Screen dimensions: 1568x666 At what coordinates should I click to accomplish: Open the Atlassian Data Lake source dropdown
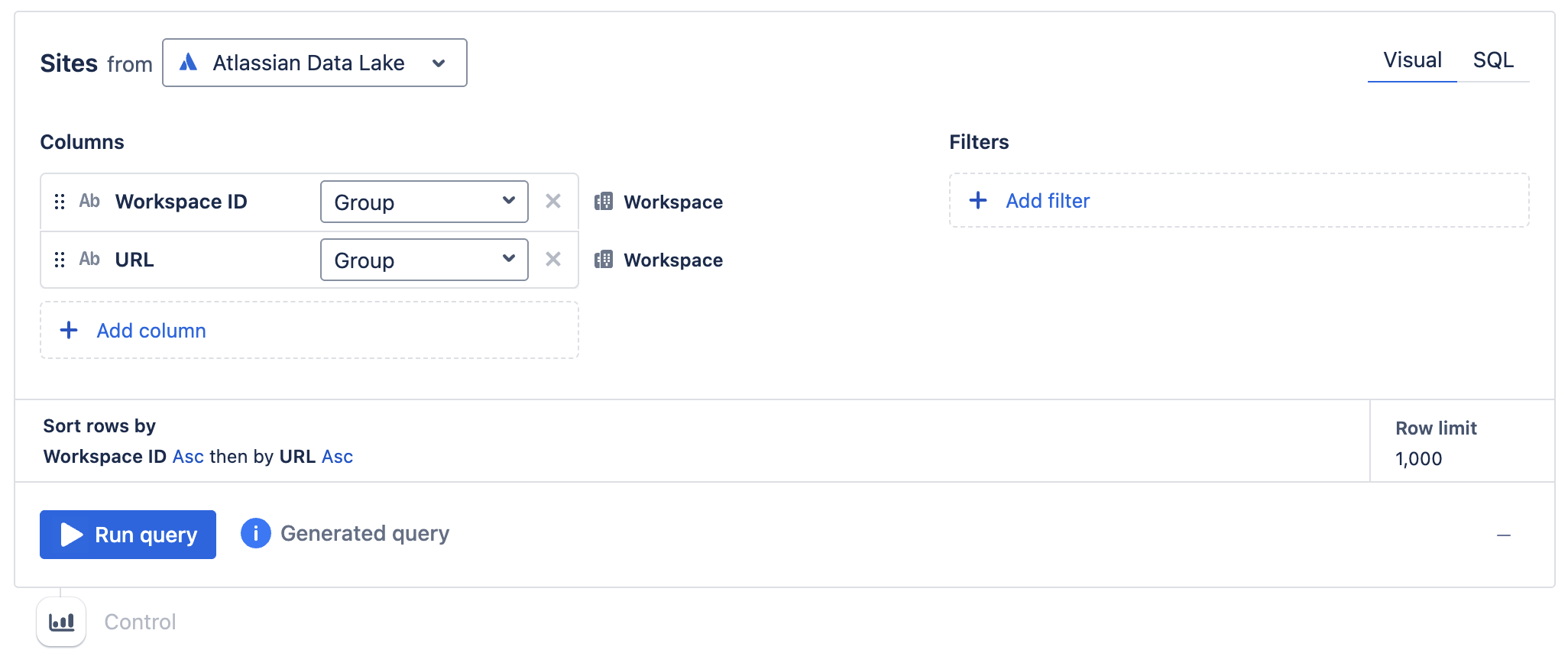pyautogui.click(x=314, y=63)
